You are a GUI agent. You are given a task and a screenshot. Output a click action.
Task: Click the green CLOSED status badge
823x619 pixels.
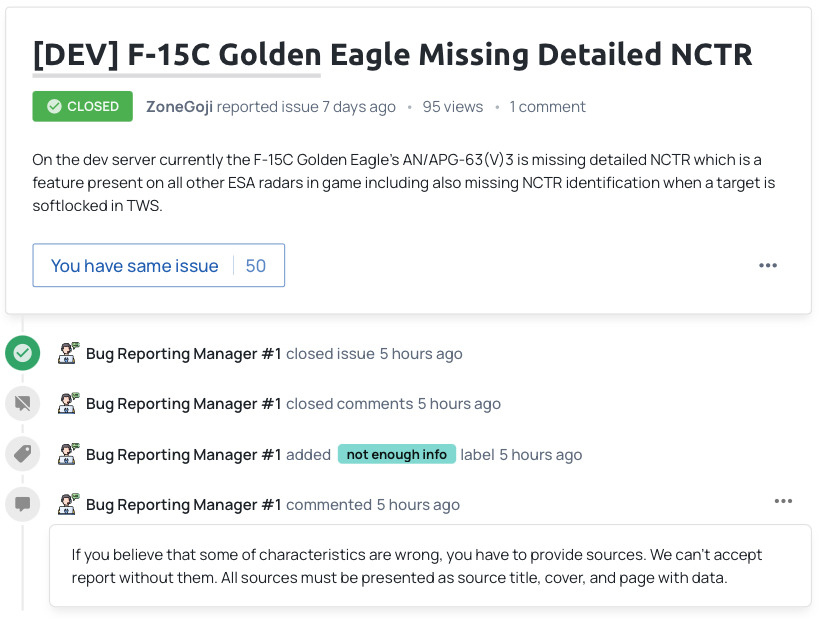click(x=82, y=106)
